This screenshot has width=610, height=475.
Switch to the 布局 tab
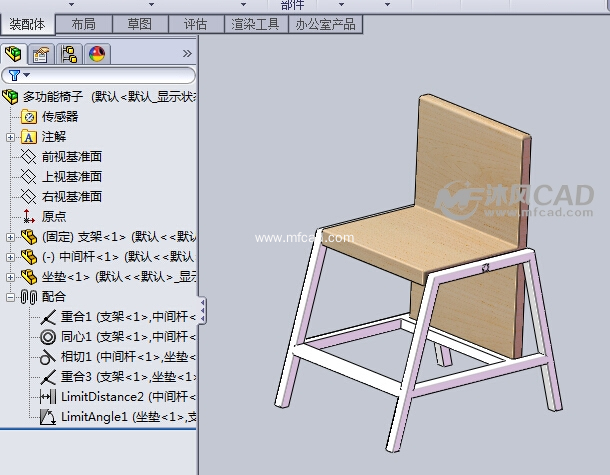84,25
